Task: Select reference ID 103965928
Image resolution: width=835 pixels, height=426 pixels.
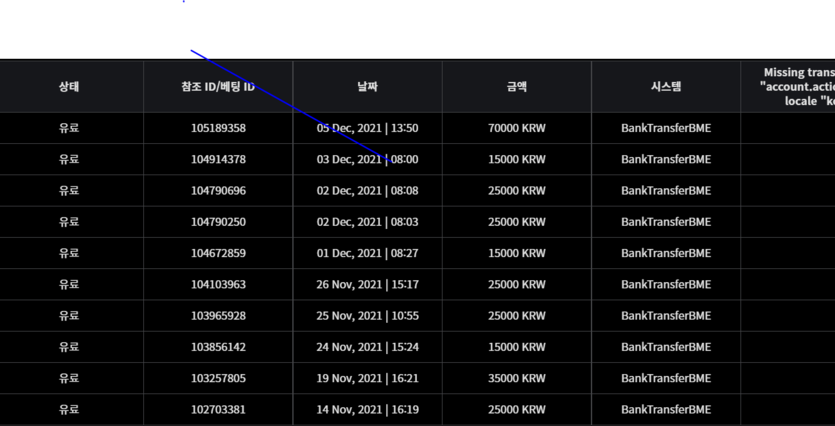Action: pos(218,316)
